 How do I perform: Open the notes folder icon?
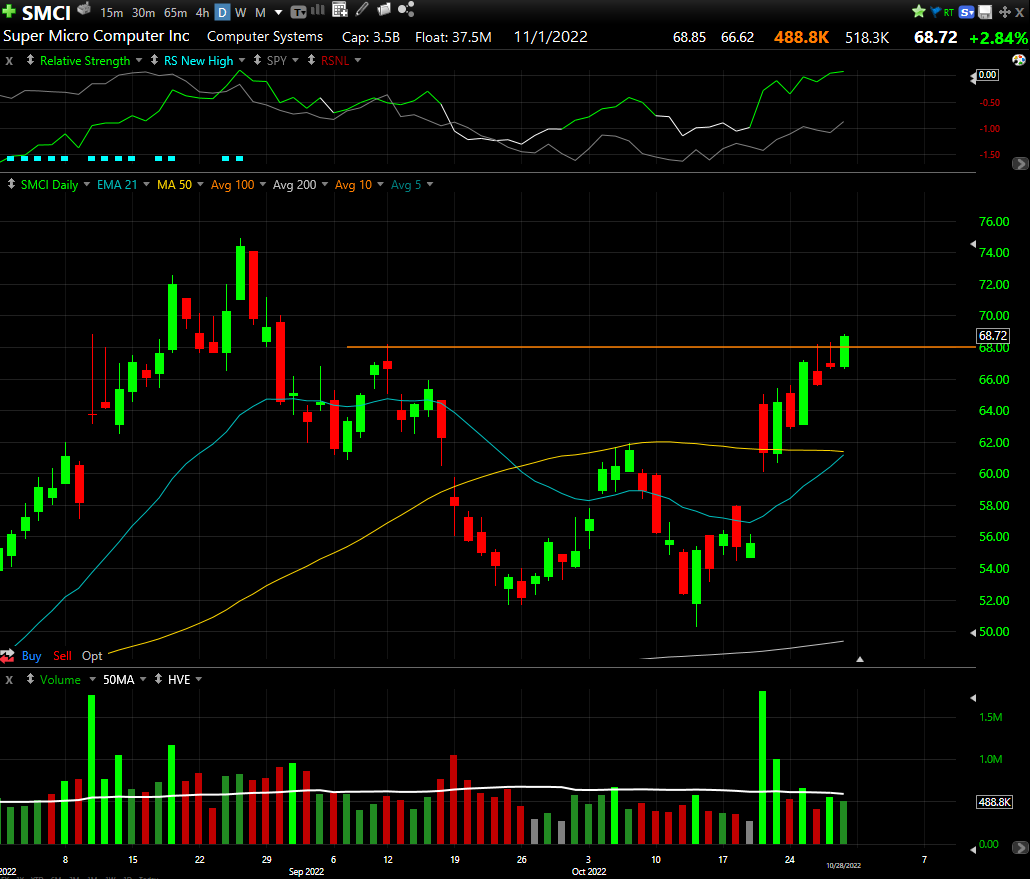[384, 9]
